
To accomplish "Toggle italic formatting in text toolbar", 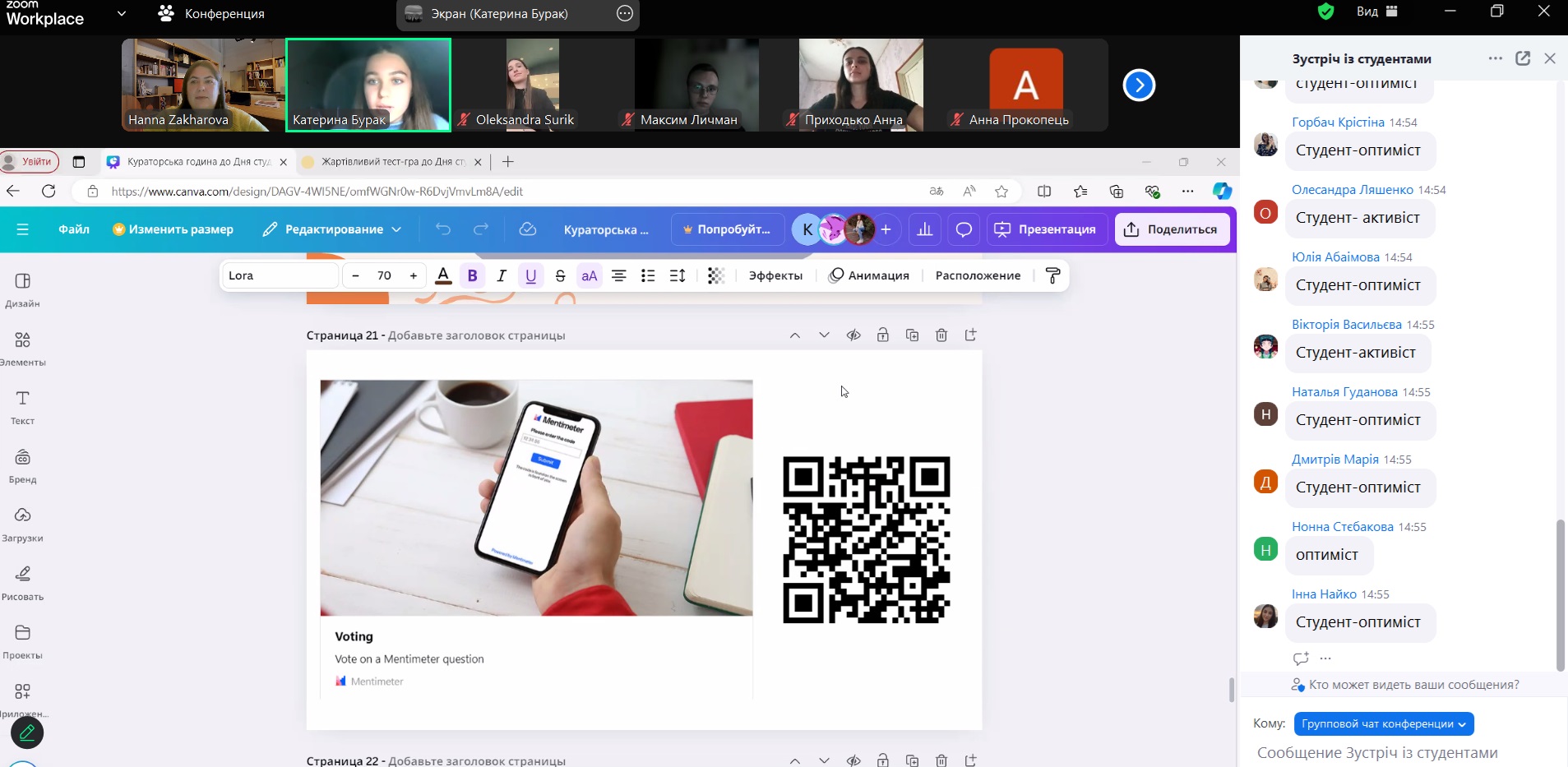I will pyautogui.click(x=502, y=275).
